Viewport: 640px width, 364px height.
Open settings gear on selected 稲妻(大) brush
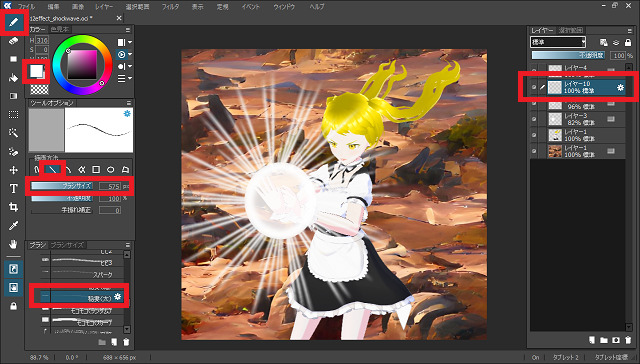tap(118, 297)
